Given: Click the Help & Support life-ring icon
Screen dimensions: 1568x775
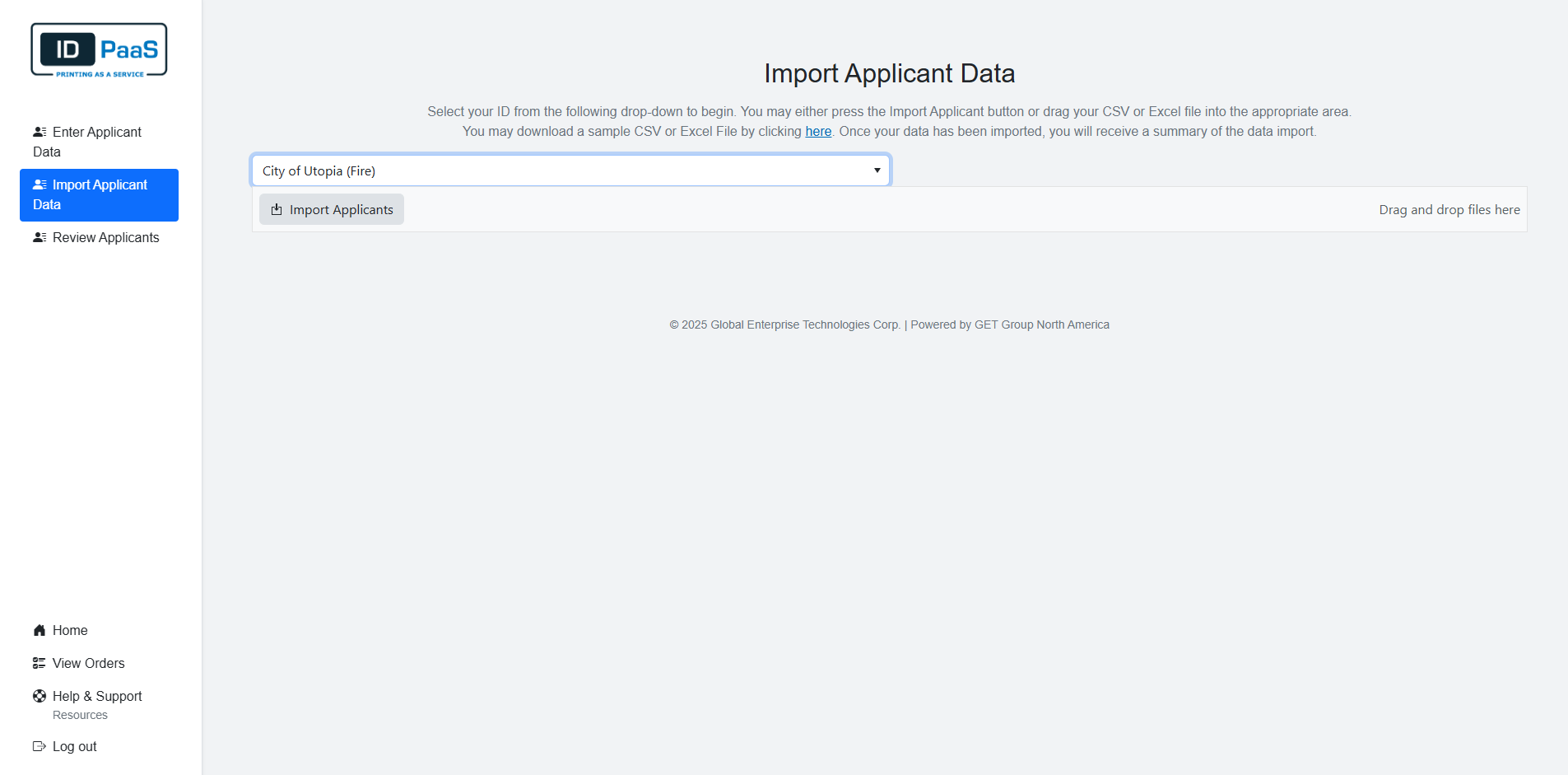Looking at the screenshot, I should click(40, 696).
